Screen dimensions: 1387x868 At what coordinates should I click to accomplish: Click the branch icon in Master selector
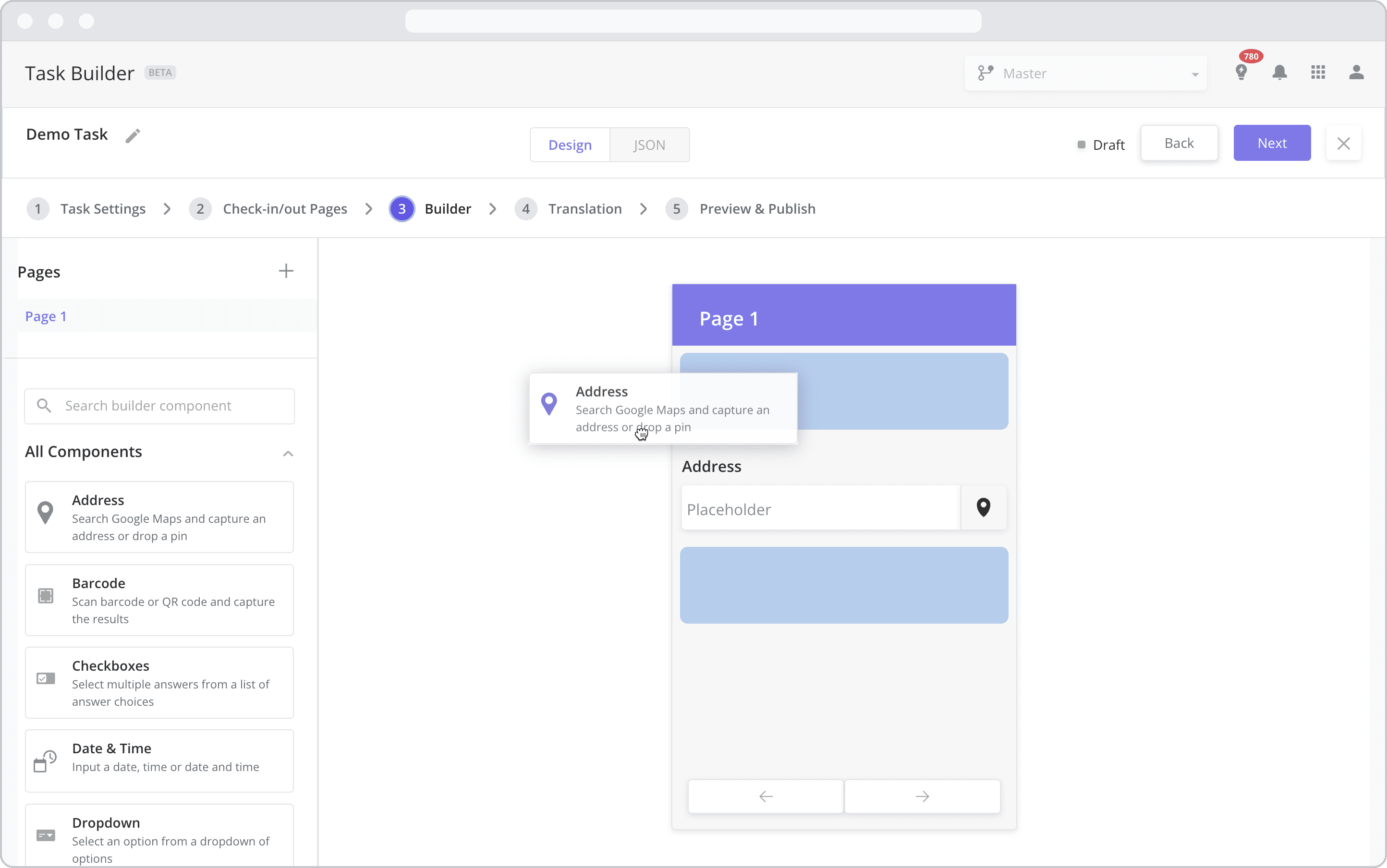coord(985,73)
